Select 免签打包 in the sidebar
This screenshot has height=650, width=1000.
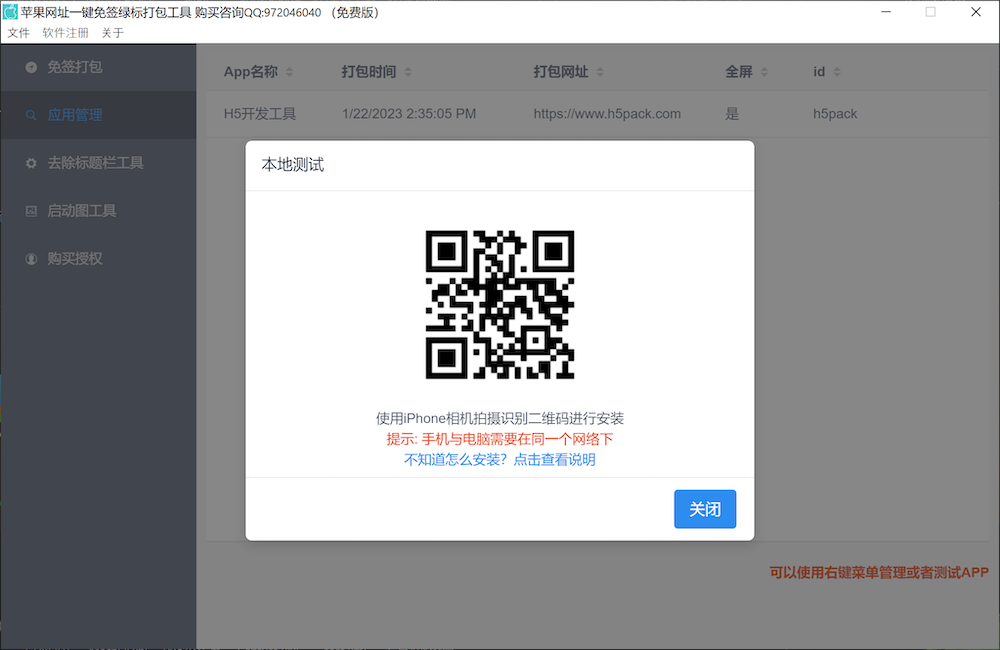tap(98, 67)
